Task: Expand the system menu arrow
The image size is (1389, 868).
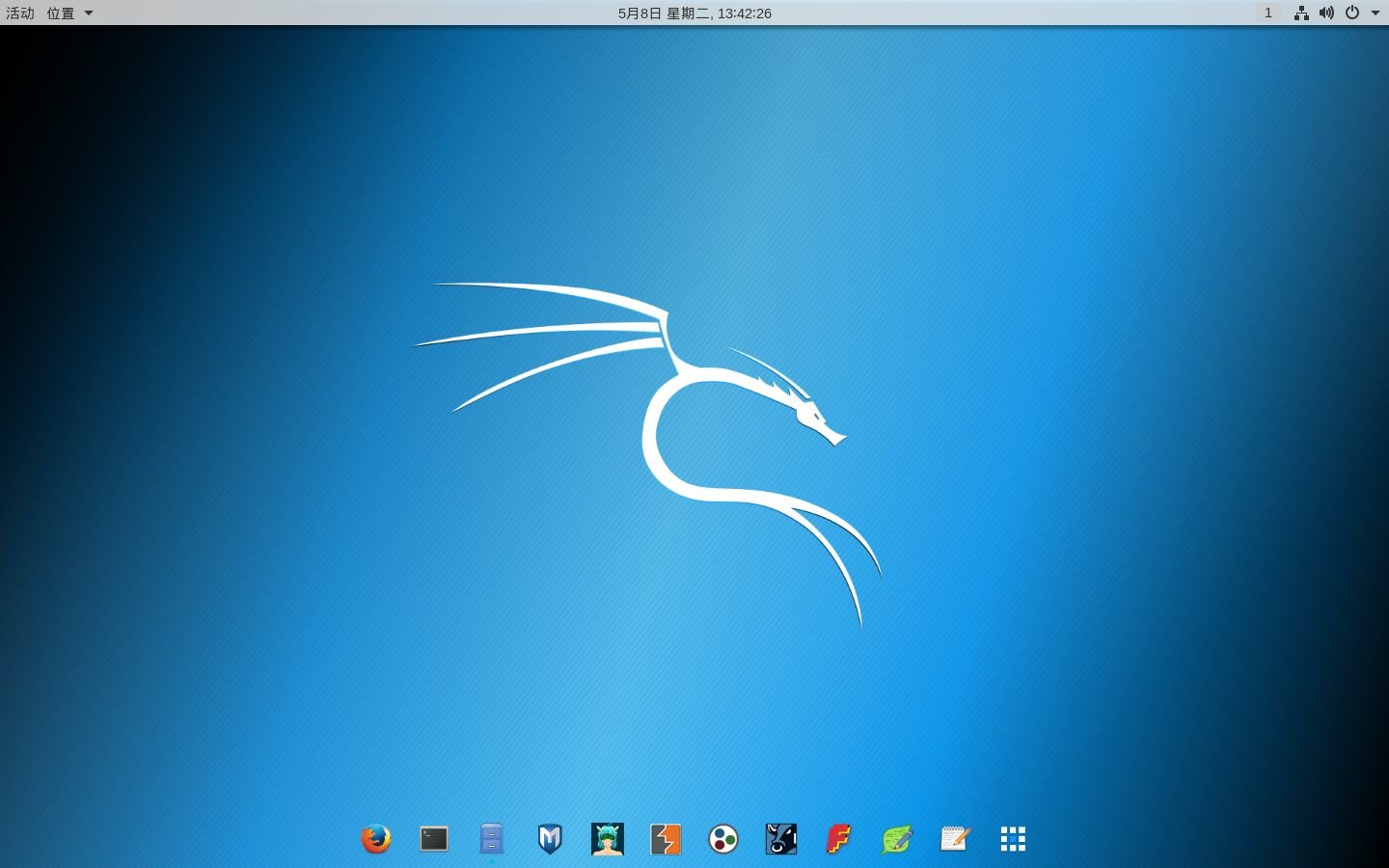Action: [x=1375, y=14]
